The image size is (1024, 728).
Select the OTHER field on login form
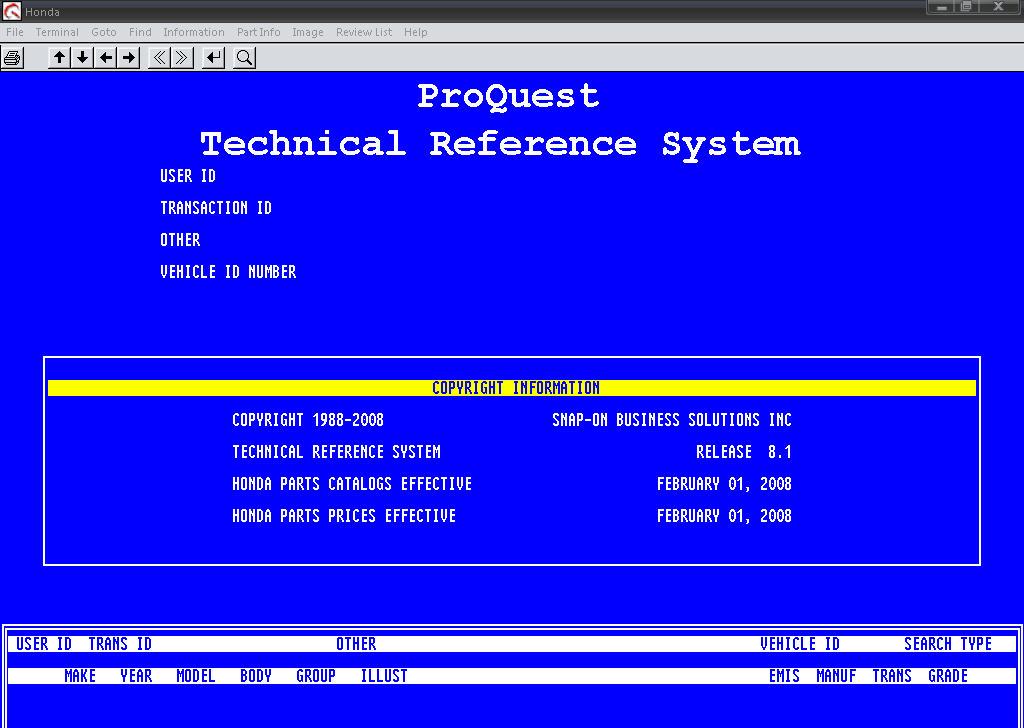tap(180, 240)
